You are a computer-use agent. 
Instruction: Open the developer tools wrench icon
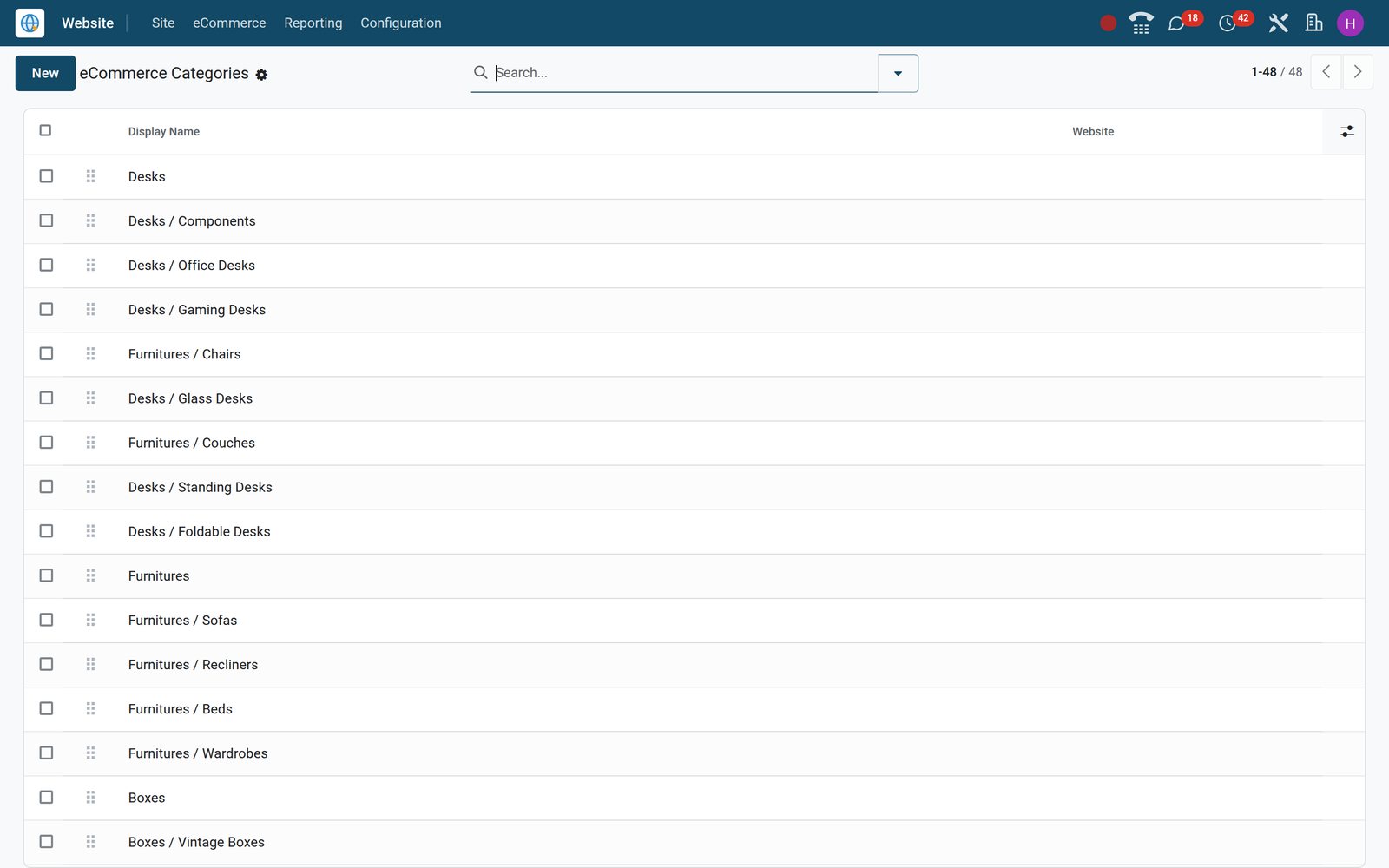pos(1278,23)
